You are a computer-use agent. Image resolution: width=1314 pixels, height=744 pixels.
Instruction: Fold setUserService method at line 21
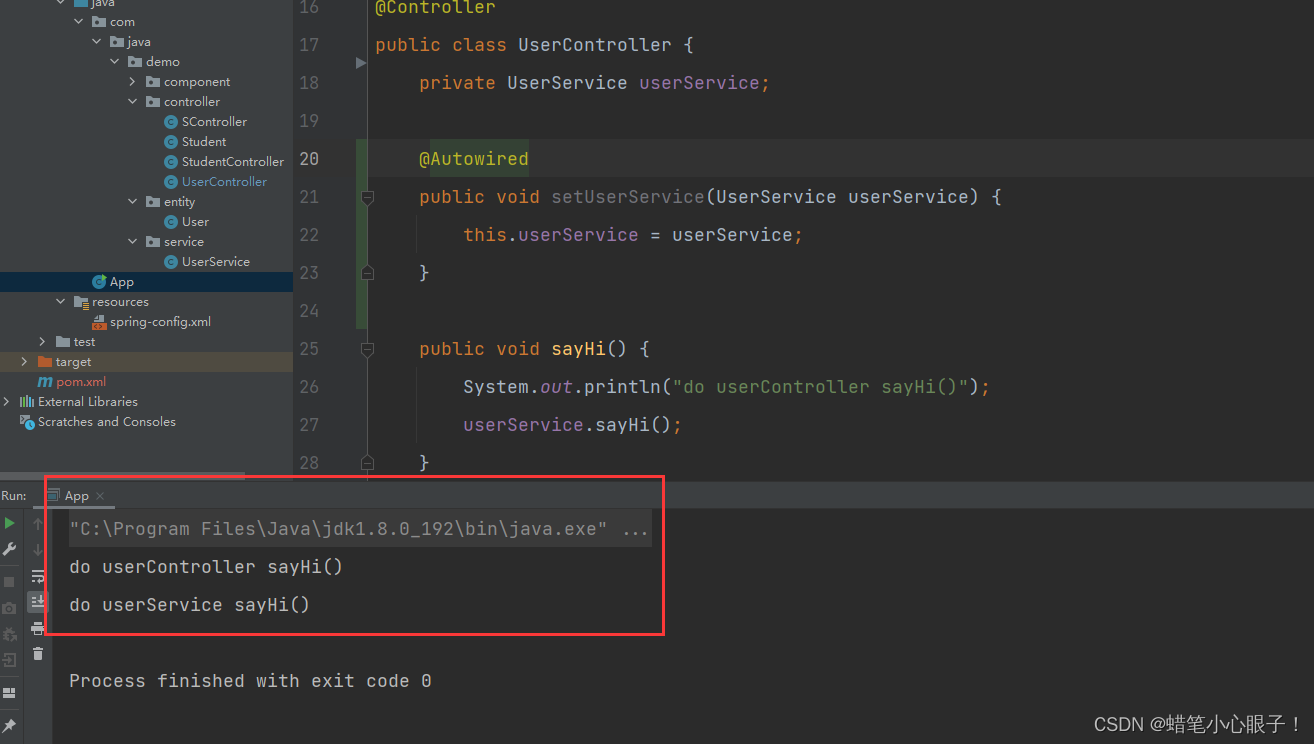367,197
